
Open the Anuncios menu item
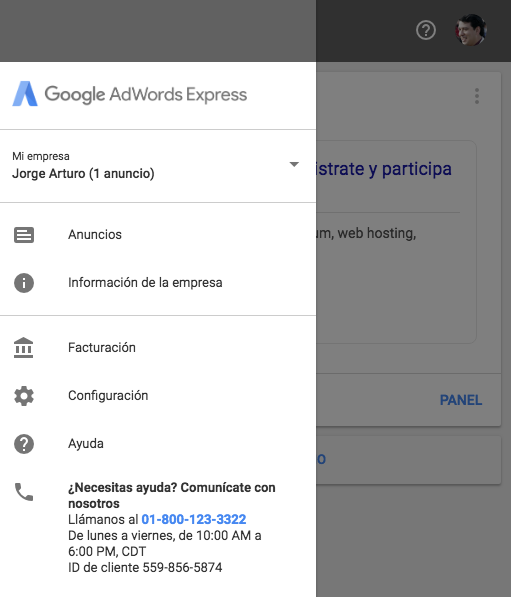point(158,235)
